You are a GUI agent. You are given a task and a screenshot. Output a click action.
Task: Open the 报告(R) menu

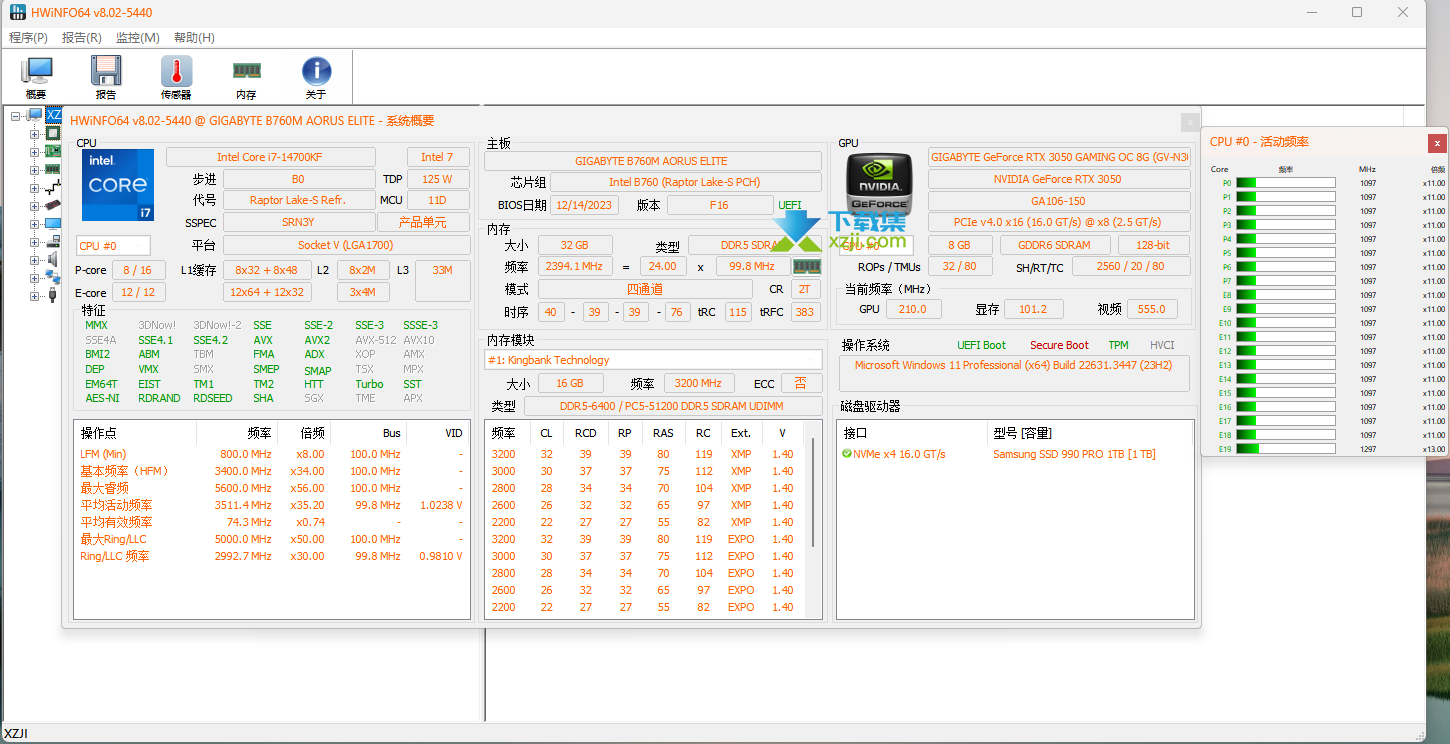tap(82, 38)
